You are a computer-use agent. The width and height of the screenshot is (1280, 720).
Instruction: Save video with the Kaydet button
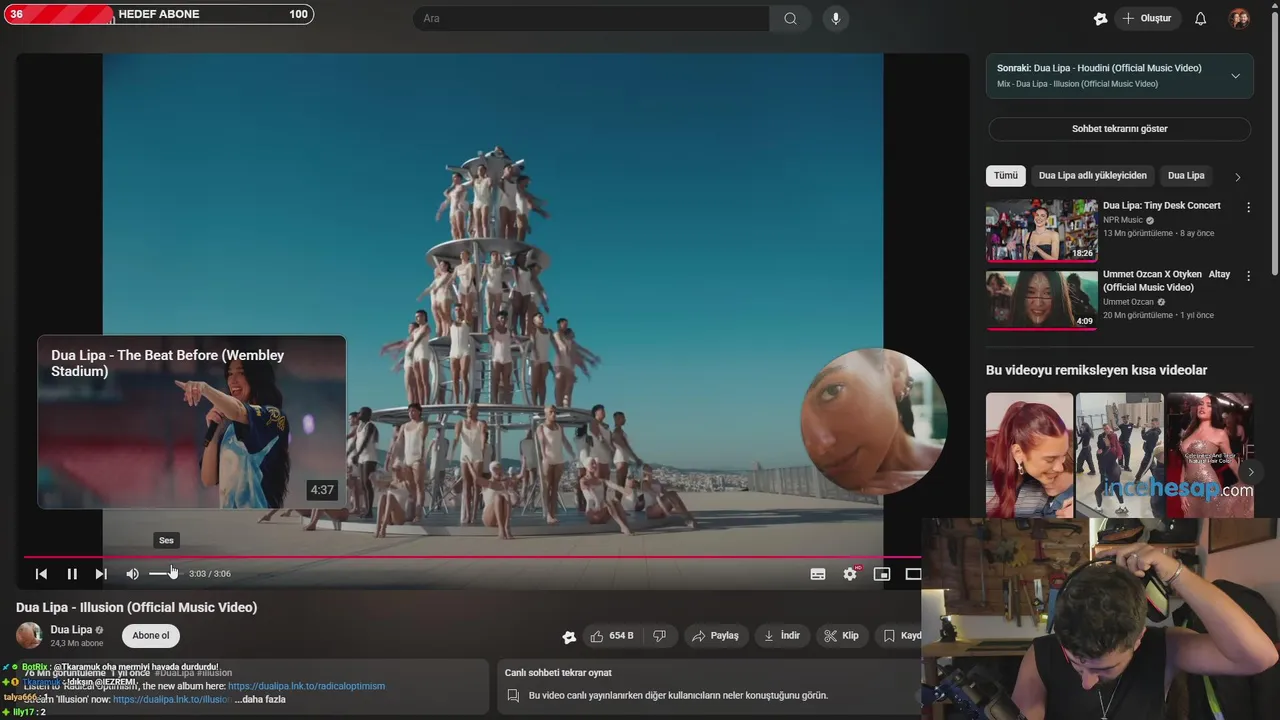pos(901,636)
